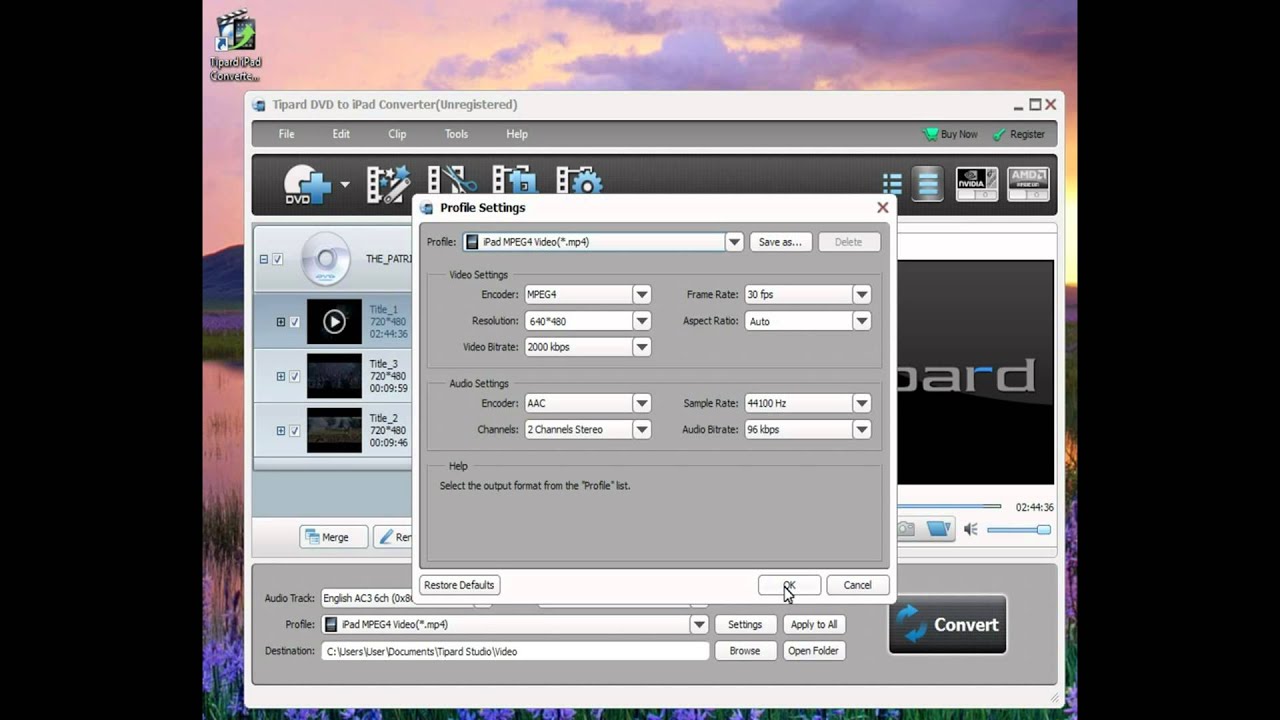Open the Sample Rate dropdown

pyautogui.click(x=861, y=403)
